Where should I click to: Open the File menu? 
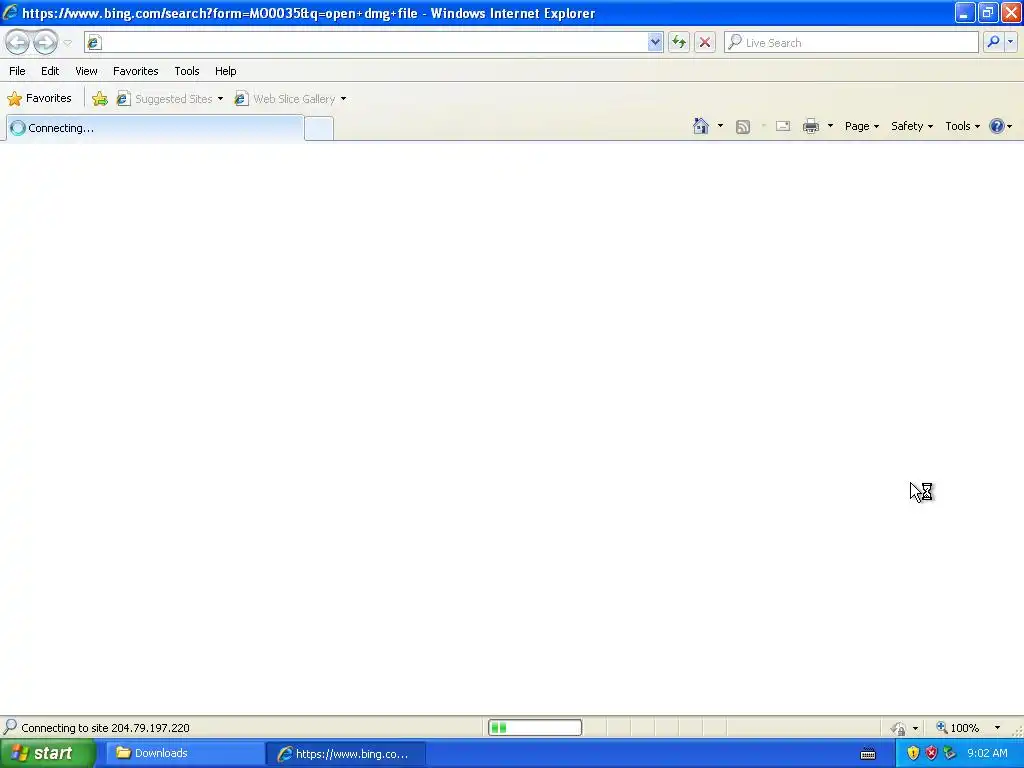[17, 71]
